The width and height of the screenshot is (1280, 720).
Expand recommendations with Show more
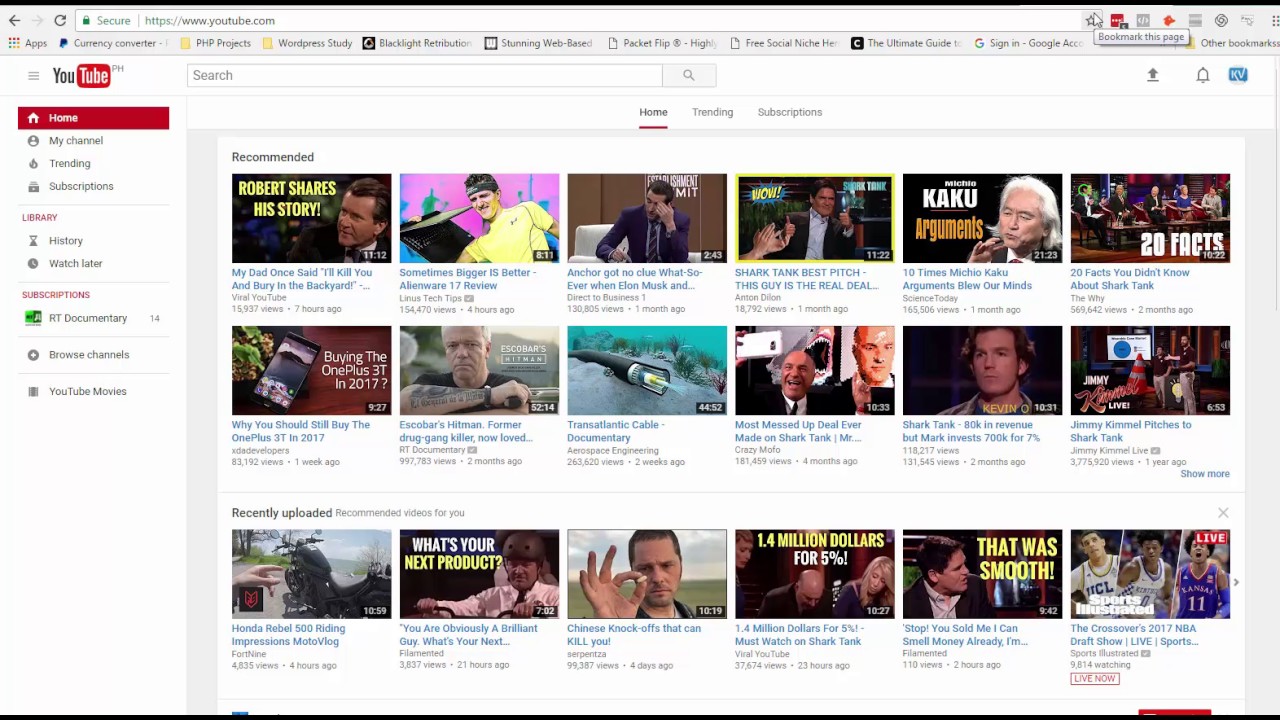(x=1205, y=474)
